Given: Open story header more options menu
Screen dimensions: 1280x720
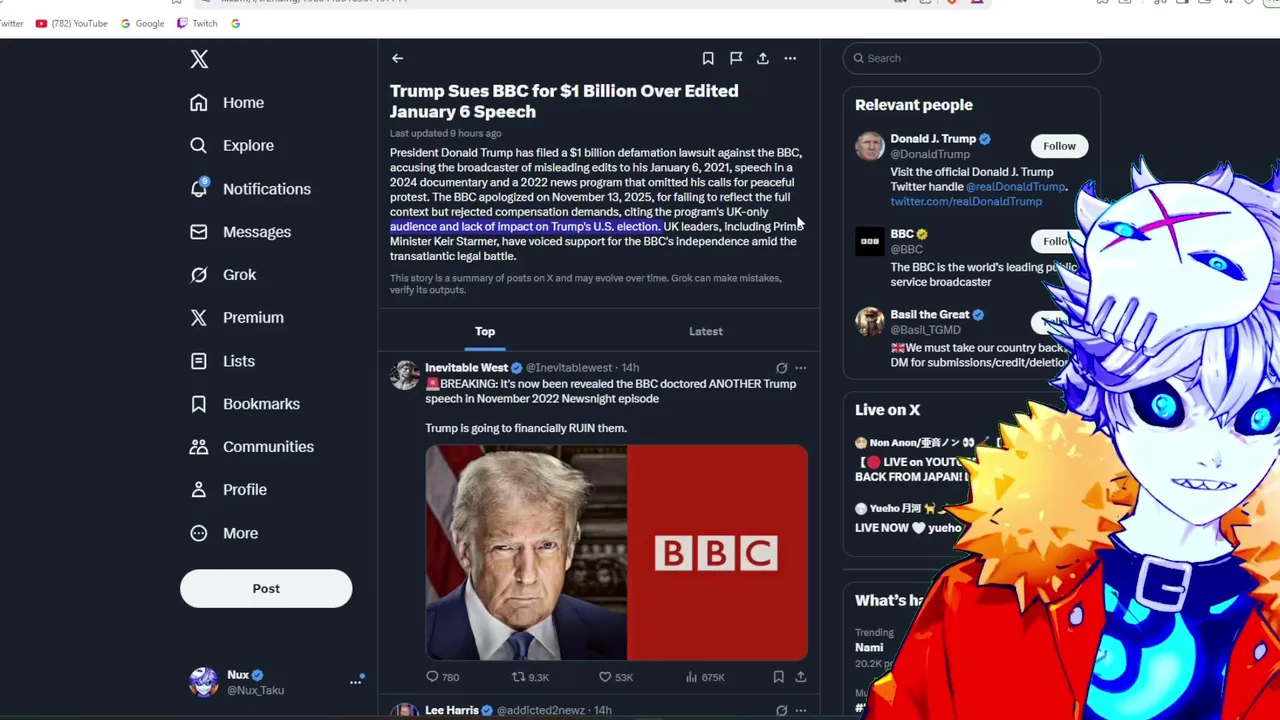Looking at the screenshot, I should [x=790, y=59].
